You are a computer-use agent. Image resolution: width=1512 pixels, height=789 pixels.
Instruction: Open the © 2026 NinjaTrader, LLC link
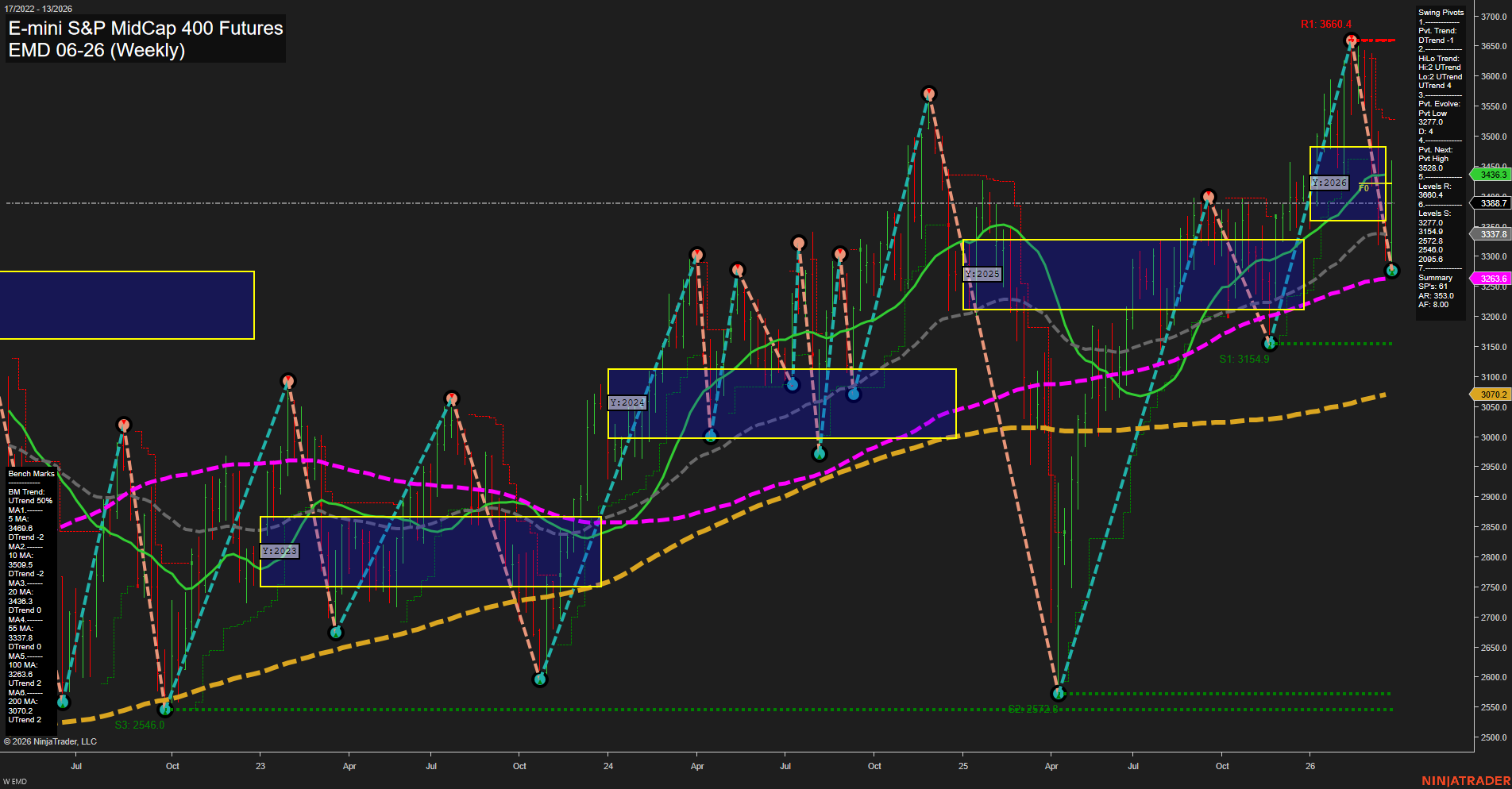pos(51,741)
